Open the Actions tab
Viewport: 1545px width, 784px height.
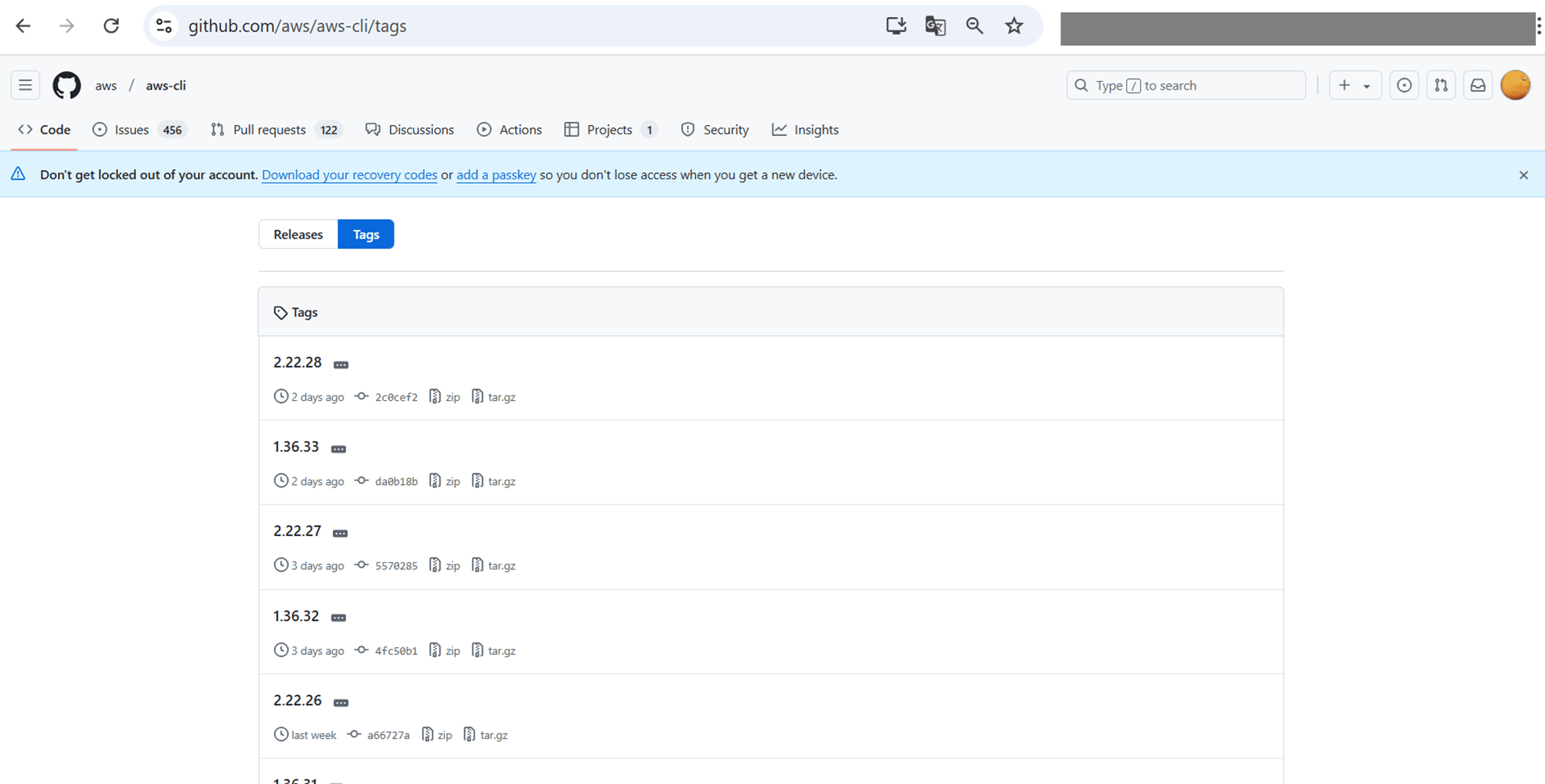(510, 130)
